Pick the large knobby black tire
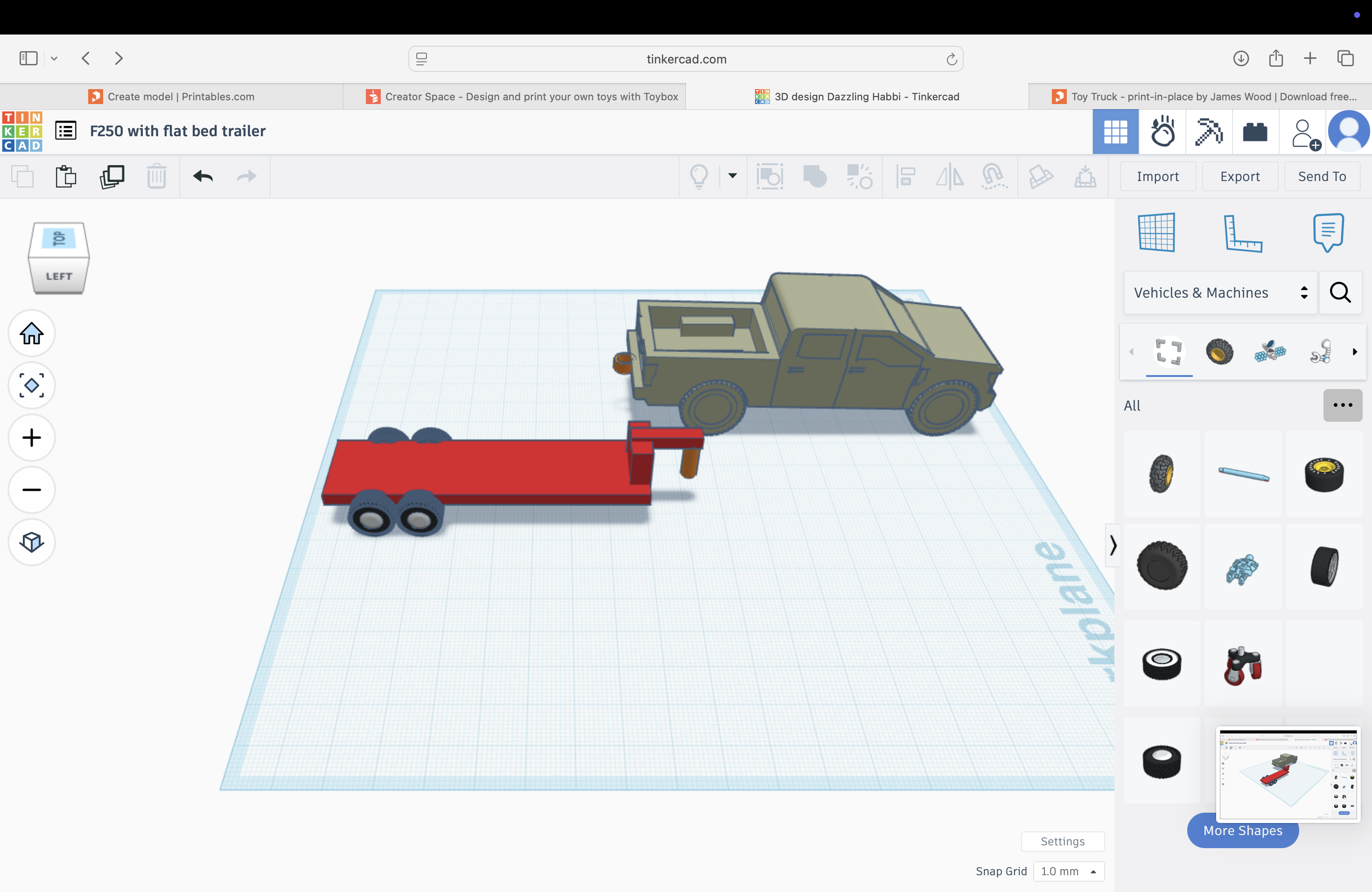 (1162, 566)
